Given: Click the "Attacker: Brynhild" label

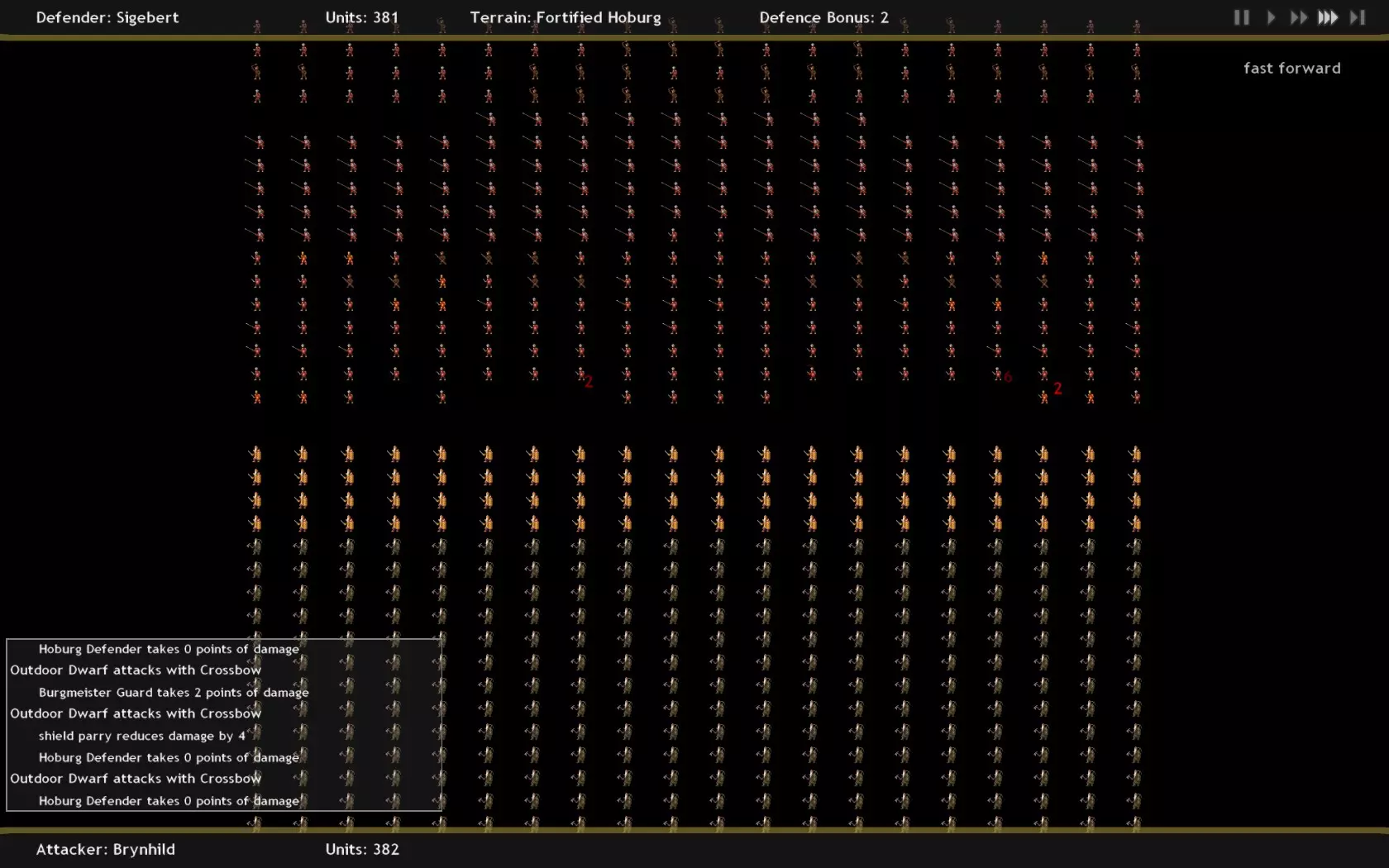Looking at the screenshot, I should coord(106,849).
